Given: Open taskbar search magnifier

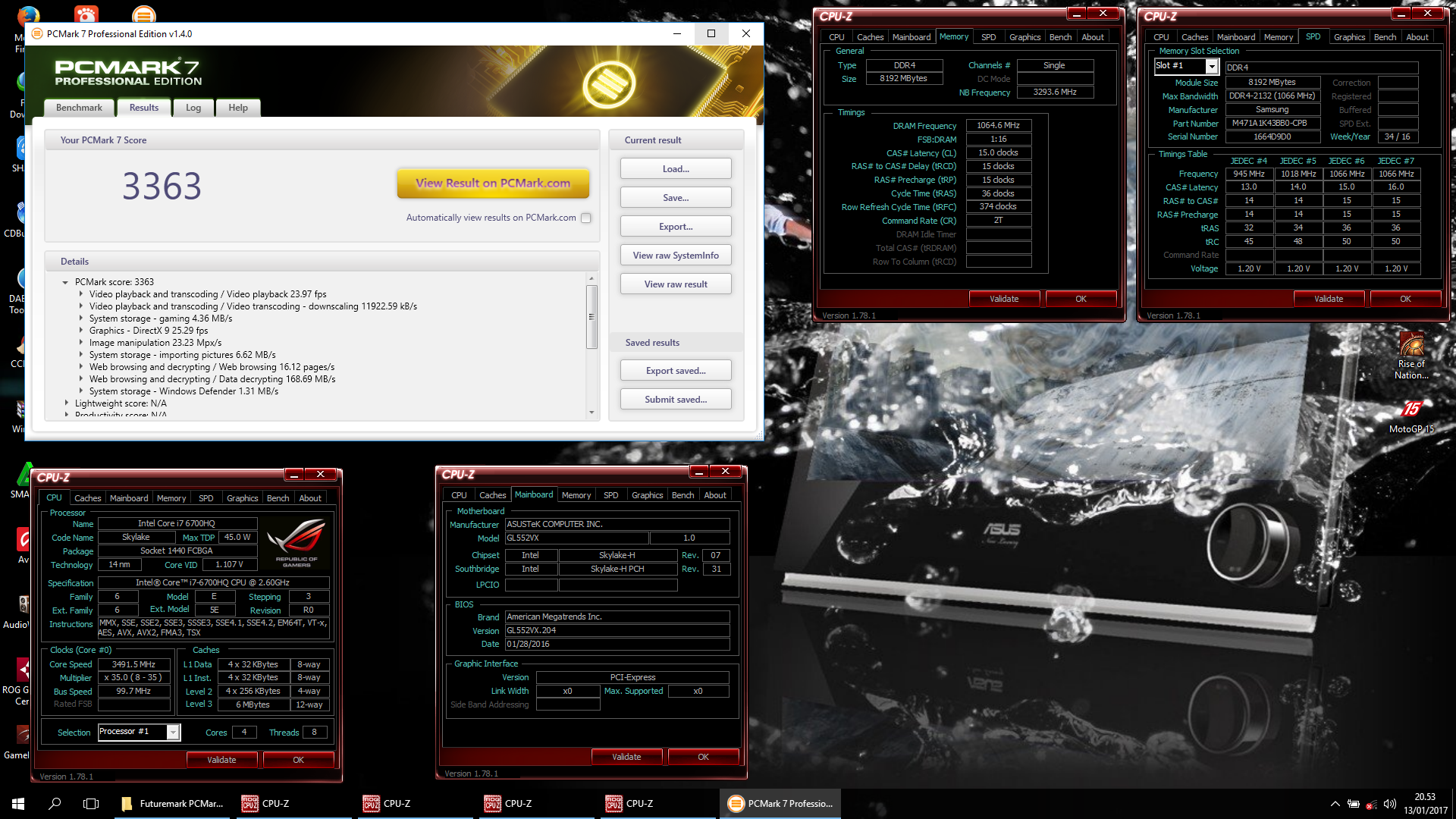Looking at the screenshot, I should [x=55, y=803].
